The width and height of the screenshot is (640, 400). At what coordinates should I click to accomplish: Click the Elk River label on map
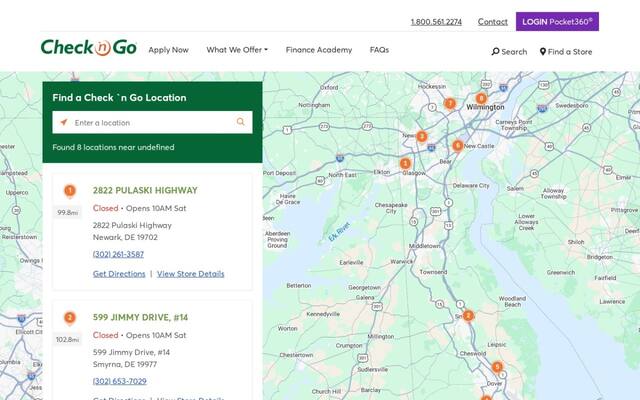tap(339, 231)
